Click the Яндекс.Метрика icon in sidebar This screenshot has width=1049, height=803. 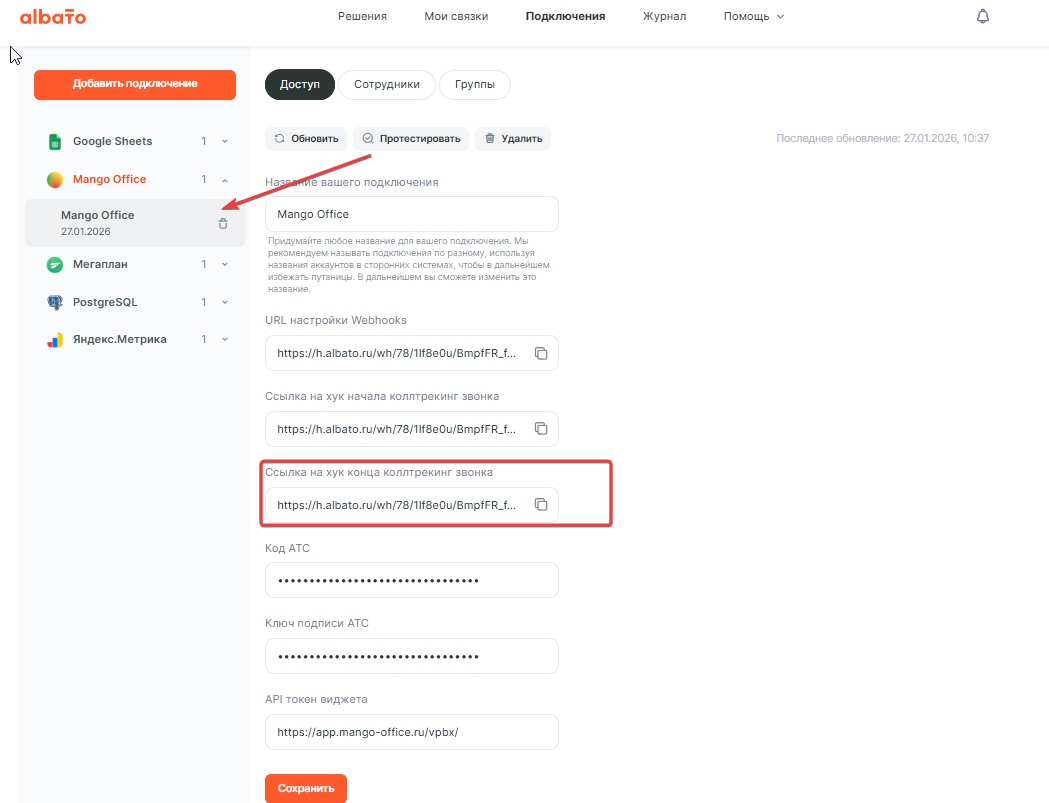[55, 340]
